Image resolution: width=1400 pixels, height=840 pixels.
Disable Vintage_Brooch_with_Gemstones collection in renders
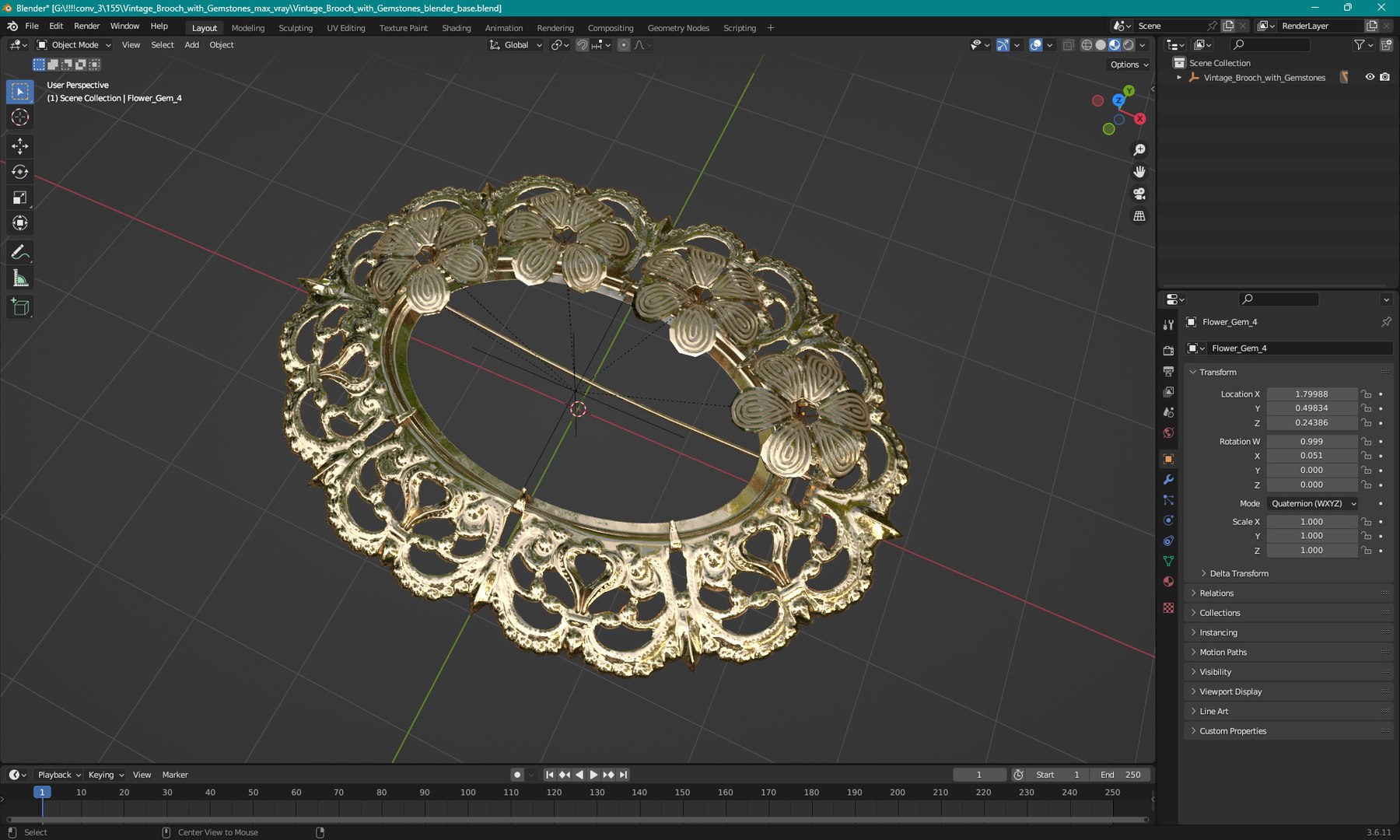tap(1384, 77)
